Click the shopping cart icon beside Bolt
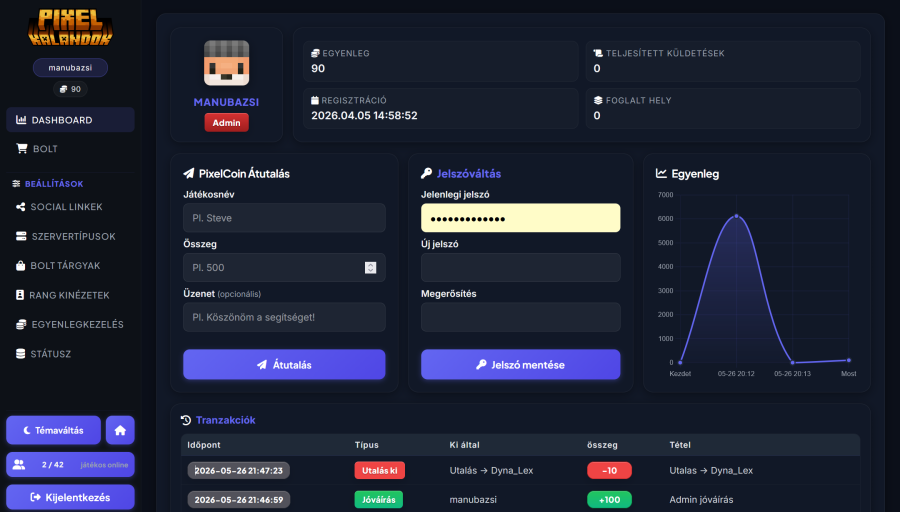 click(x=22, y=149)
